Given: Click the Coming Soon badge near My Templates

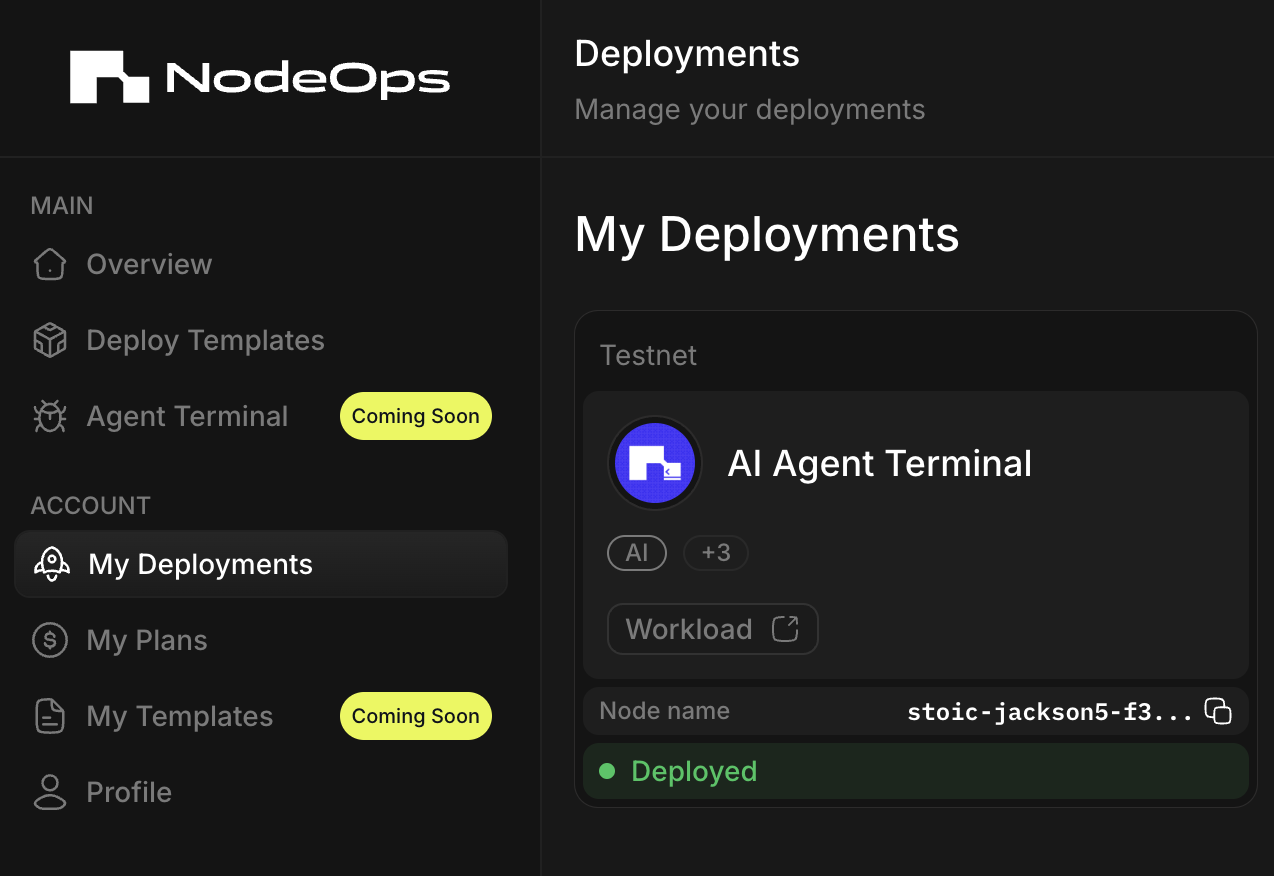Looking at the screenshot, I should click(x=415, y=715).
